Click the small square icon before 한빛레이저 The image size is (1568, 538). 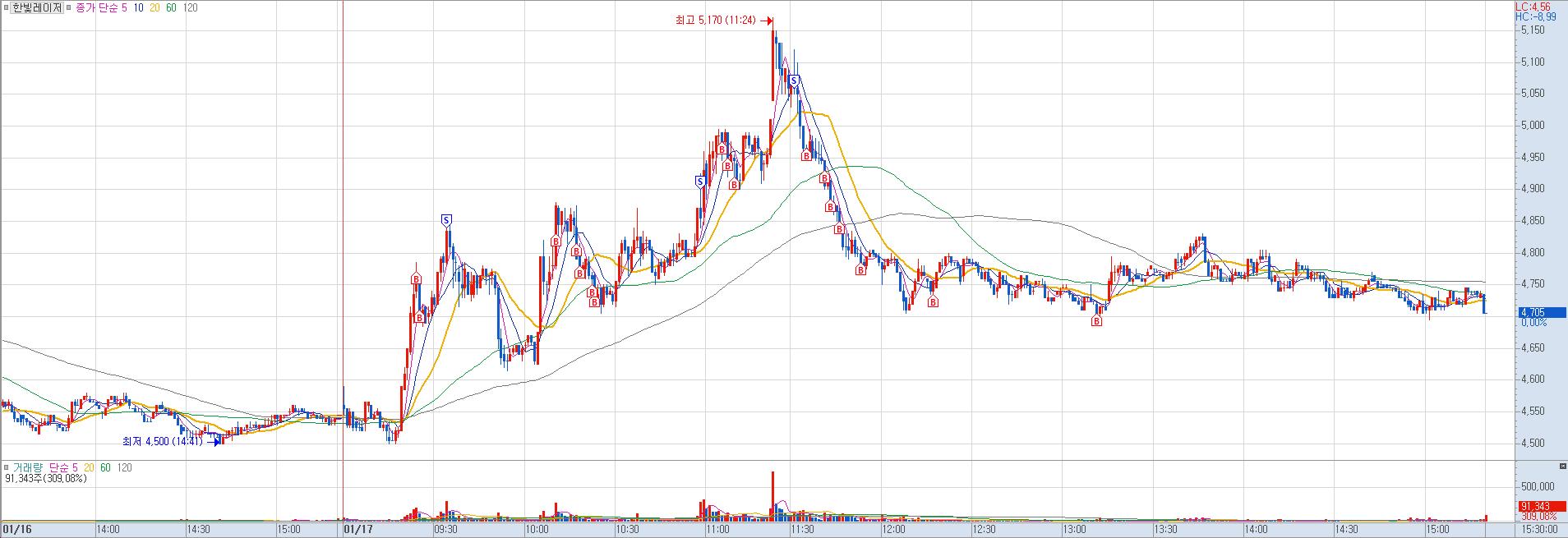6,7
